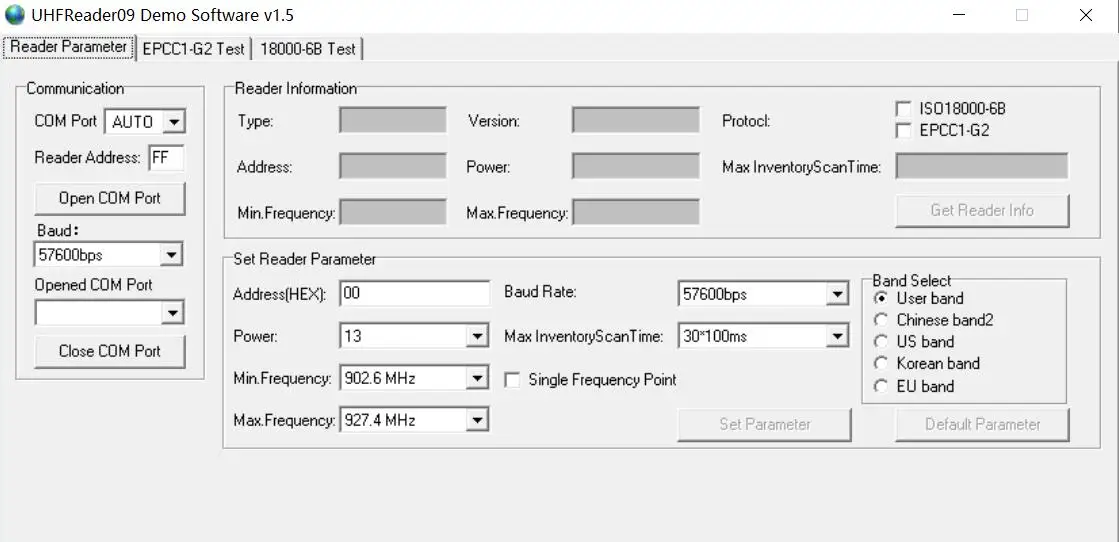Select the EU band radio button
Image resolution: width=1119 pixels, height=542 pixels.
pyautogui.click(x=881, y=386)
